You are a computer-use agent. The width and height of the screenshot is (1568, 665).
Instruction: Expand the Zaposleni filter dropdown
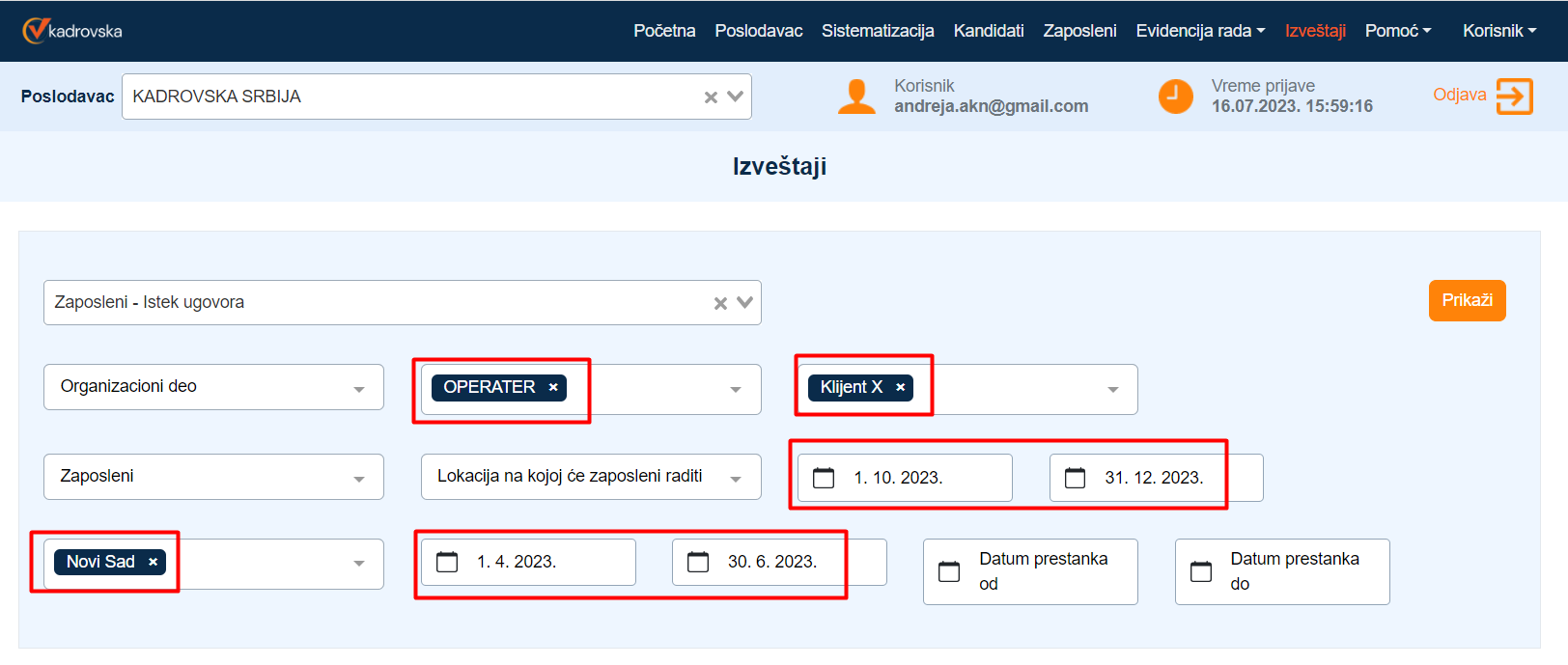click(x=358, y=478)
